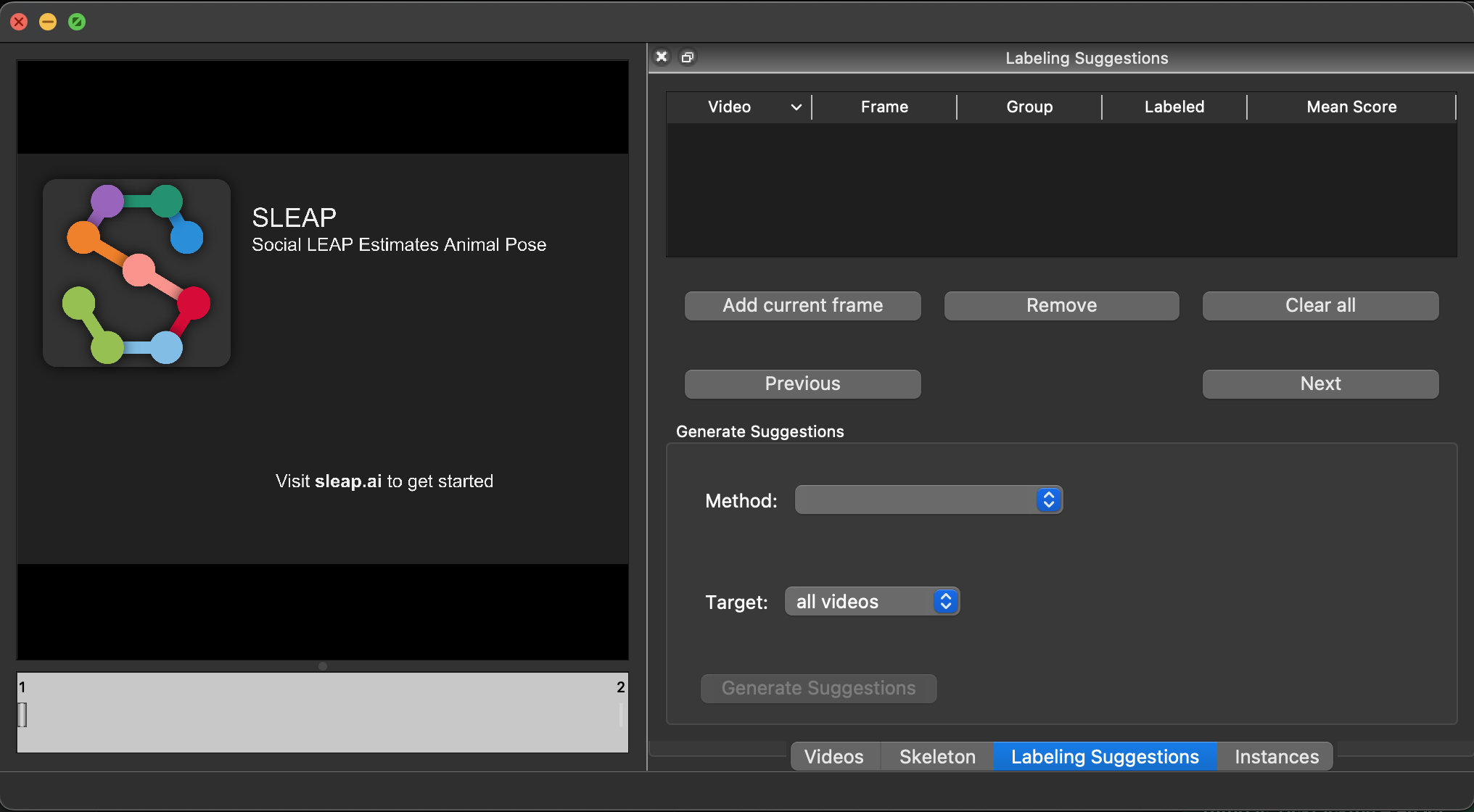Go to Next suggestion

[1320, 384]
